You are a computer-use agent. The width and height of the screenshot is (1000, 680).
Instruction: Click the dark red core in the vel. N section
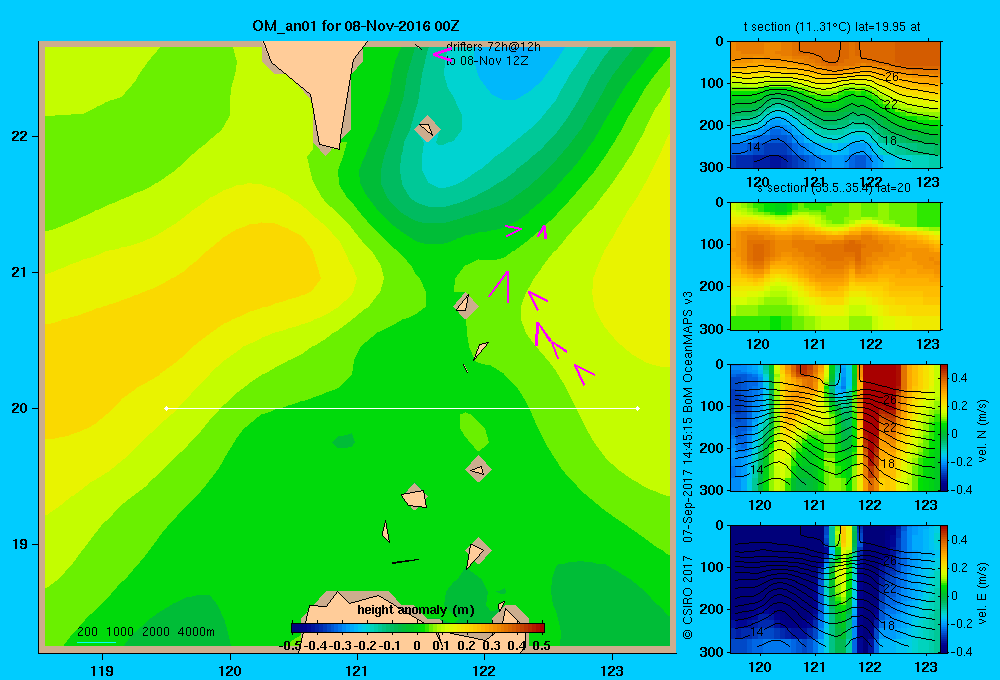[x=881, y=408]
